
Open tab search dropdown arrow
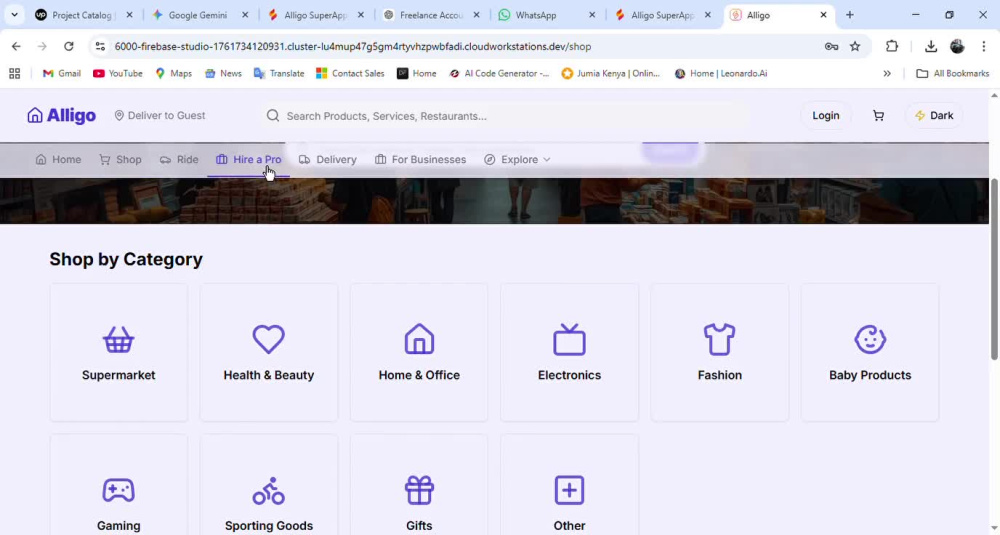14,15
